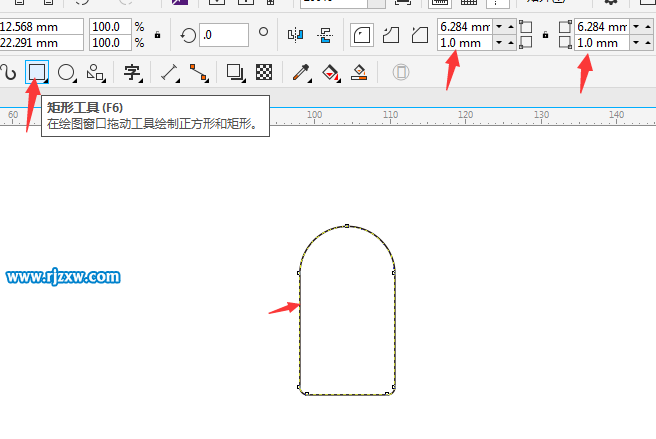
Task: Click the top-right corner radius 6.284 mm field
Action: coord(602,27)
